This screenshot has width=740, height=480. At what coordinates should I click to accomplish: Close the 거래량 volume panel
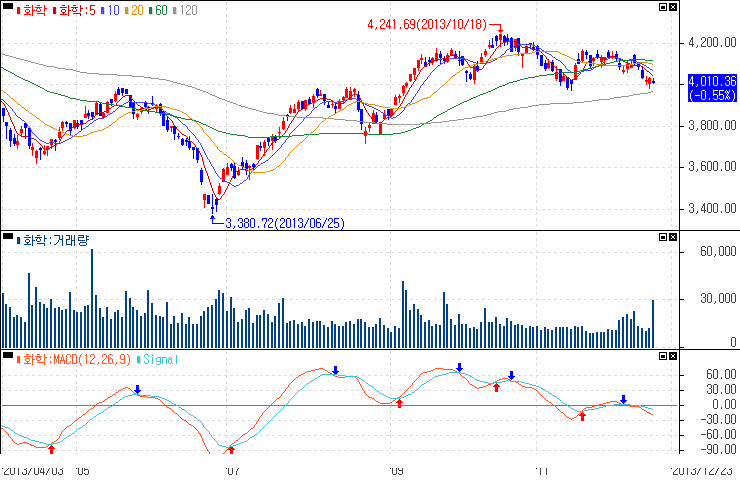tap(673, 237)
